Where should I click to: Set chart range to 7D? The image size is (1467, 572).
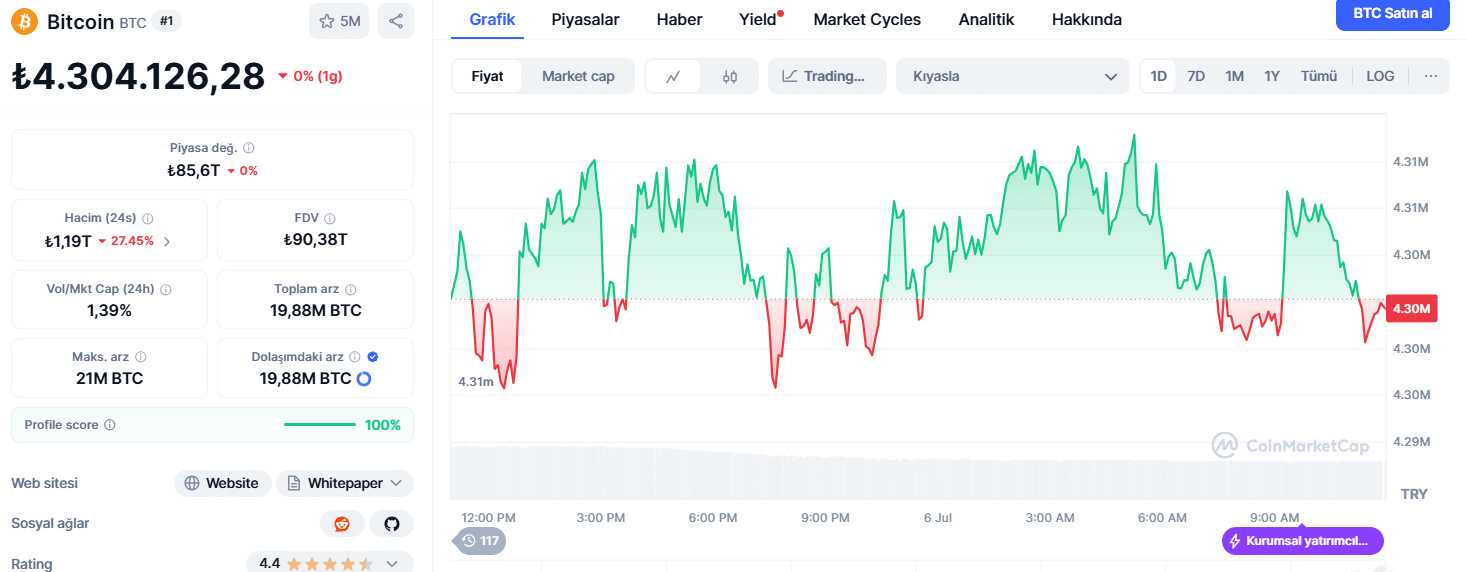pyautogui.click(x=1196, y=76)
